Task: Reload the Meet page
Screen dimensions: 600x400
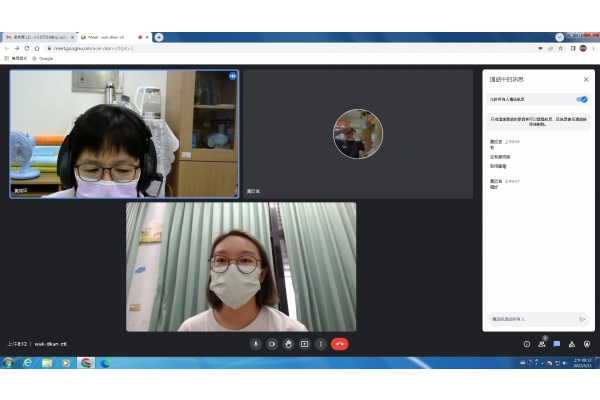Action: tap(27, 48)
